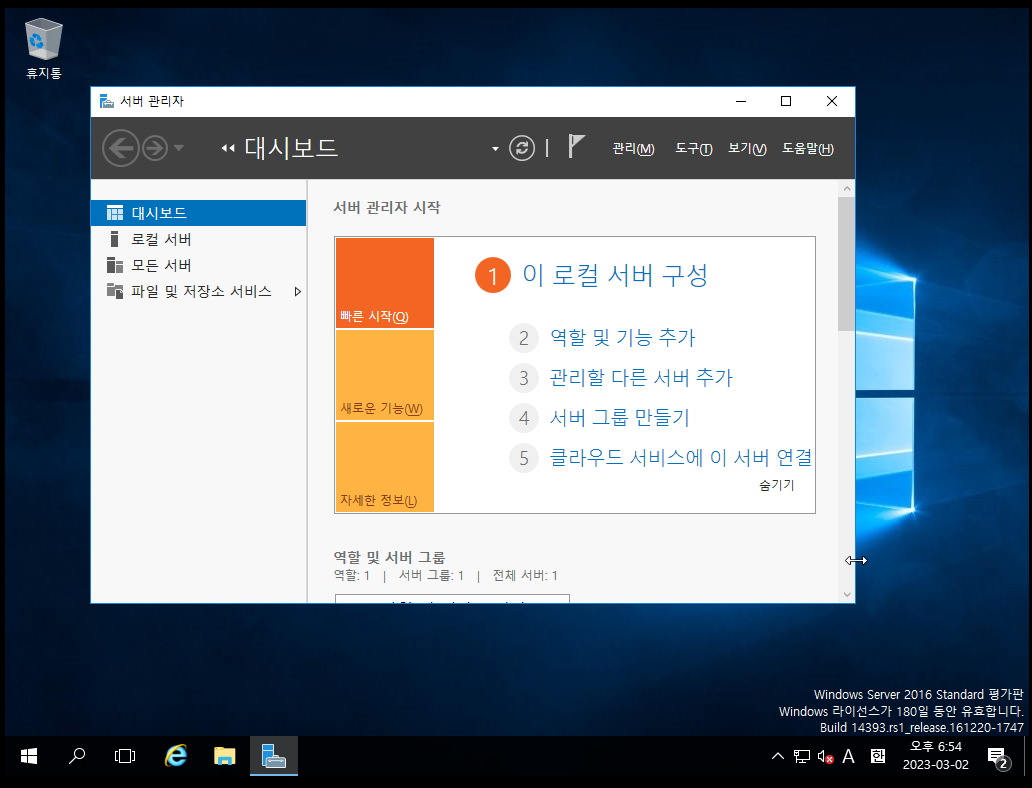Open the notifications flag icon
1032x788 pixels.
tap(576, 145)
